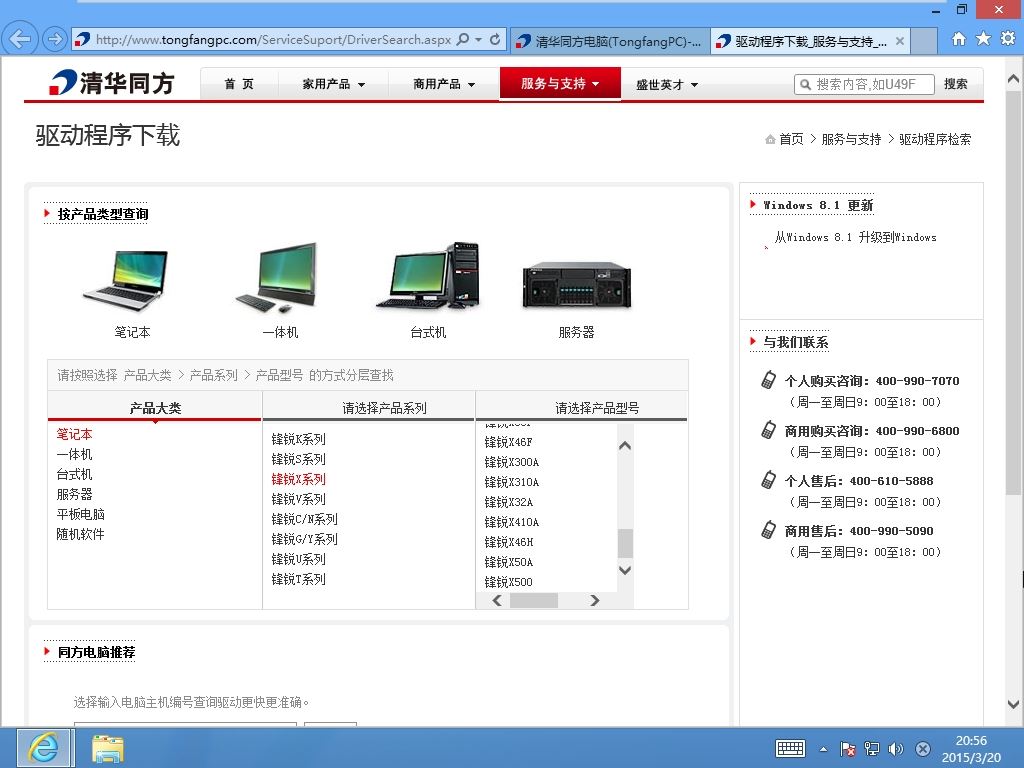Viewport: 1024px width, 768px height.
Task: Click the 搜索 button
Action: (x=955, y=84)
